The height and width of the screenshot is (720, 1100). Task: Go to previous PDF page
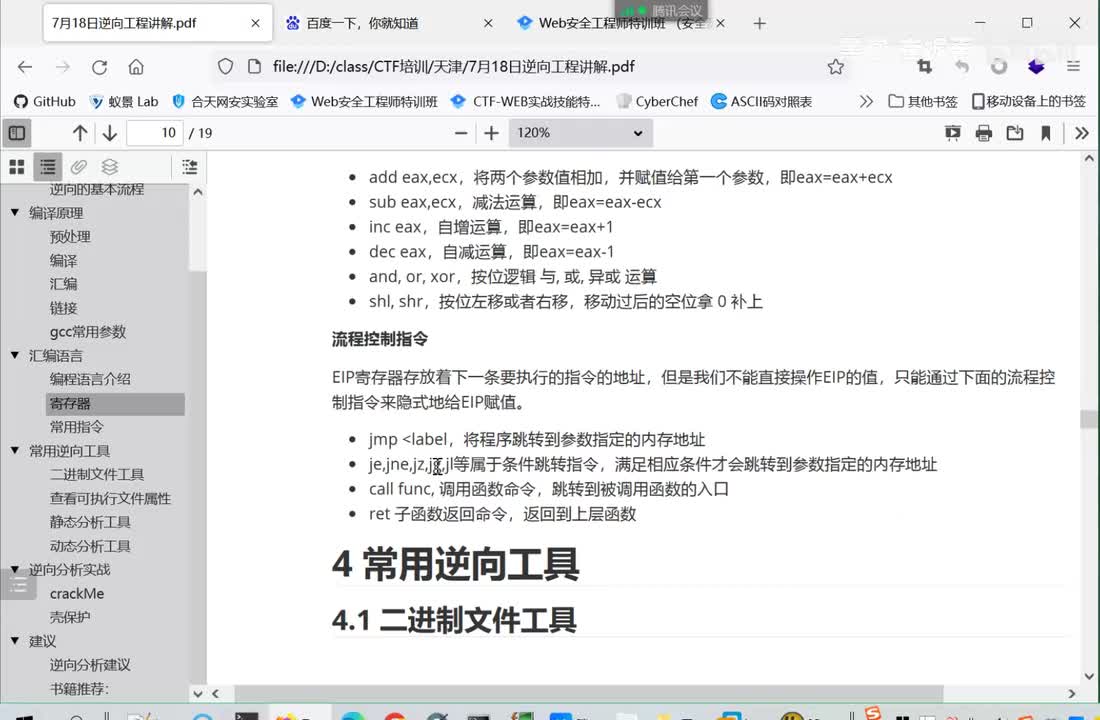(x=80, y=133)
